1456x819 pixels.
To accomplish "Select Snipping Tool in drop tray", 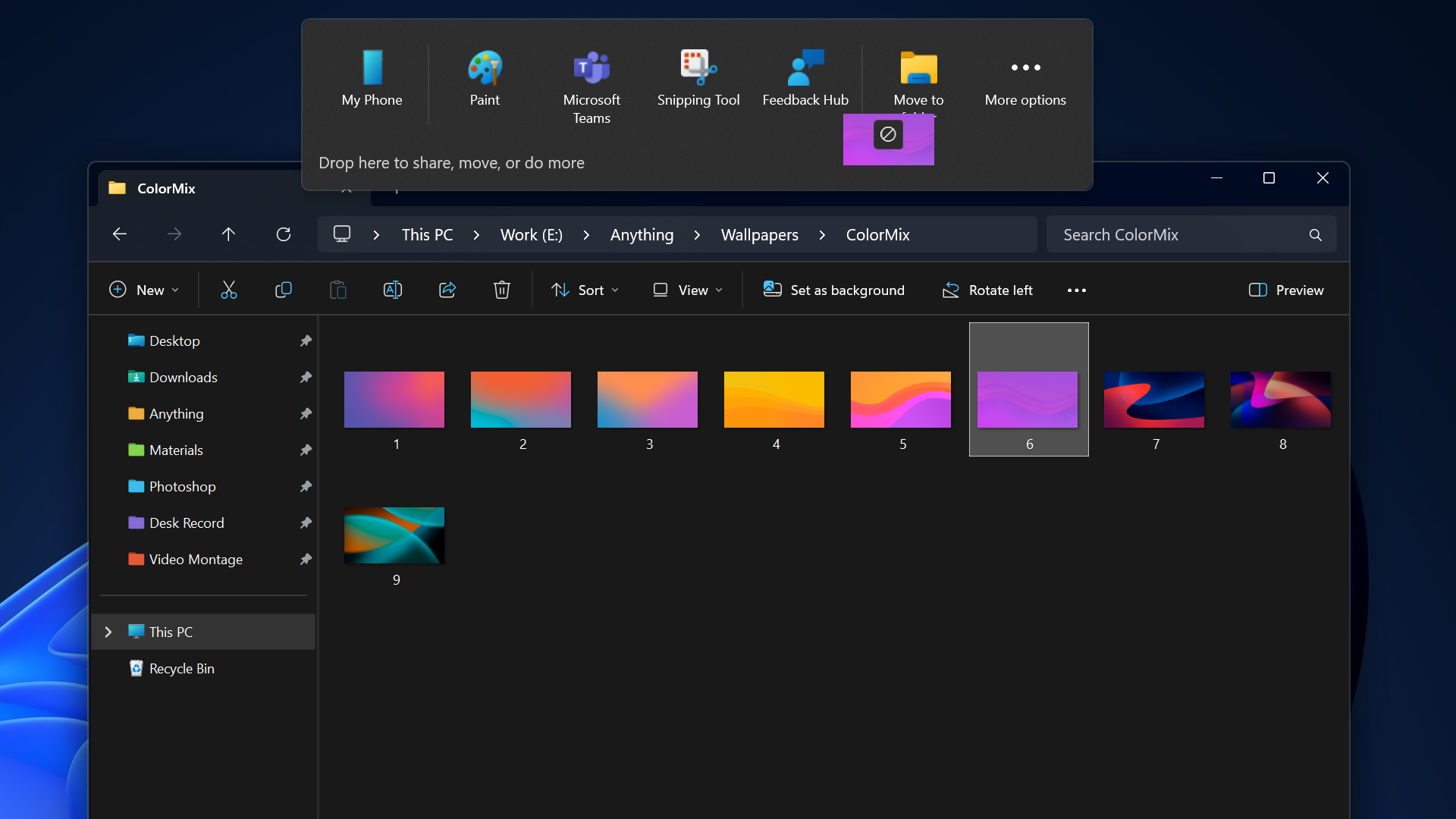I will (x=698, y=79).
